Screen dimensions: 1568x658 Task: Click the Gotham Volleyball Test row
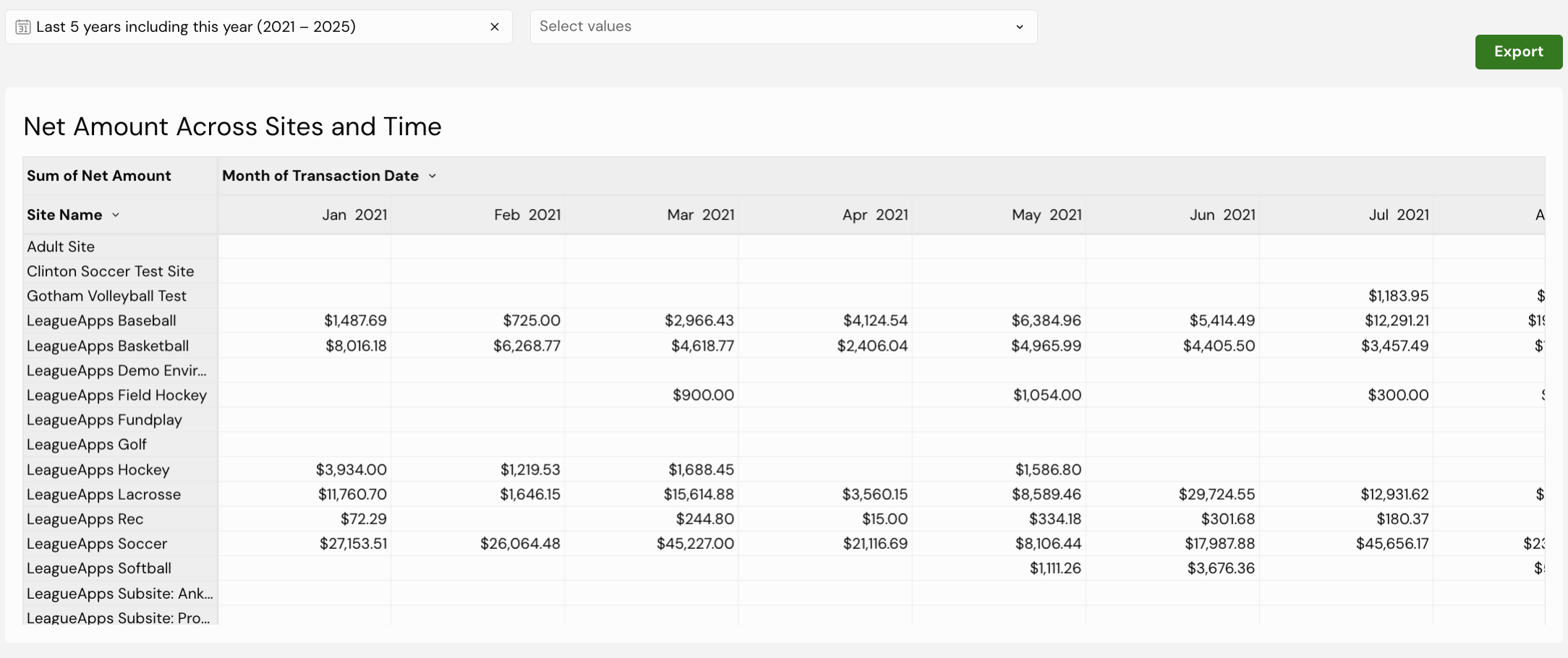[107, 296]
